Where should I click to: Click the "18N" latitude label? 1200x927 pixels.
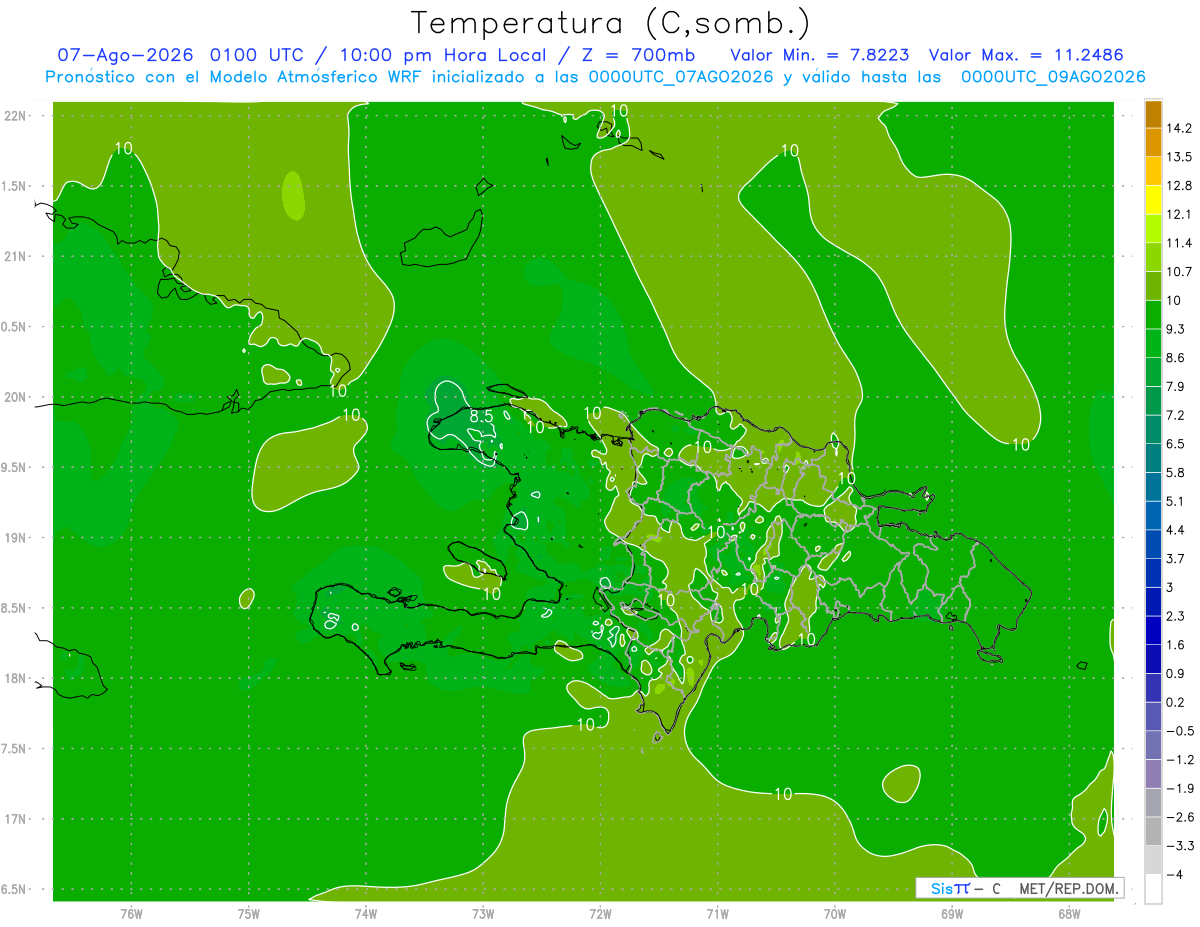(x=15, y=678)
